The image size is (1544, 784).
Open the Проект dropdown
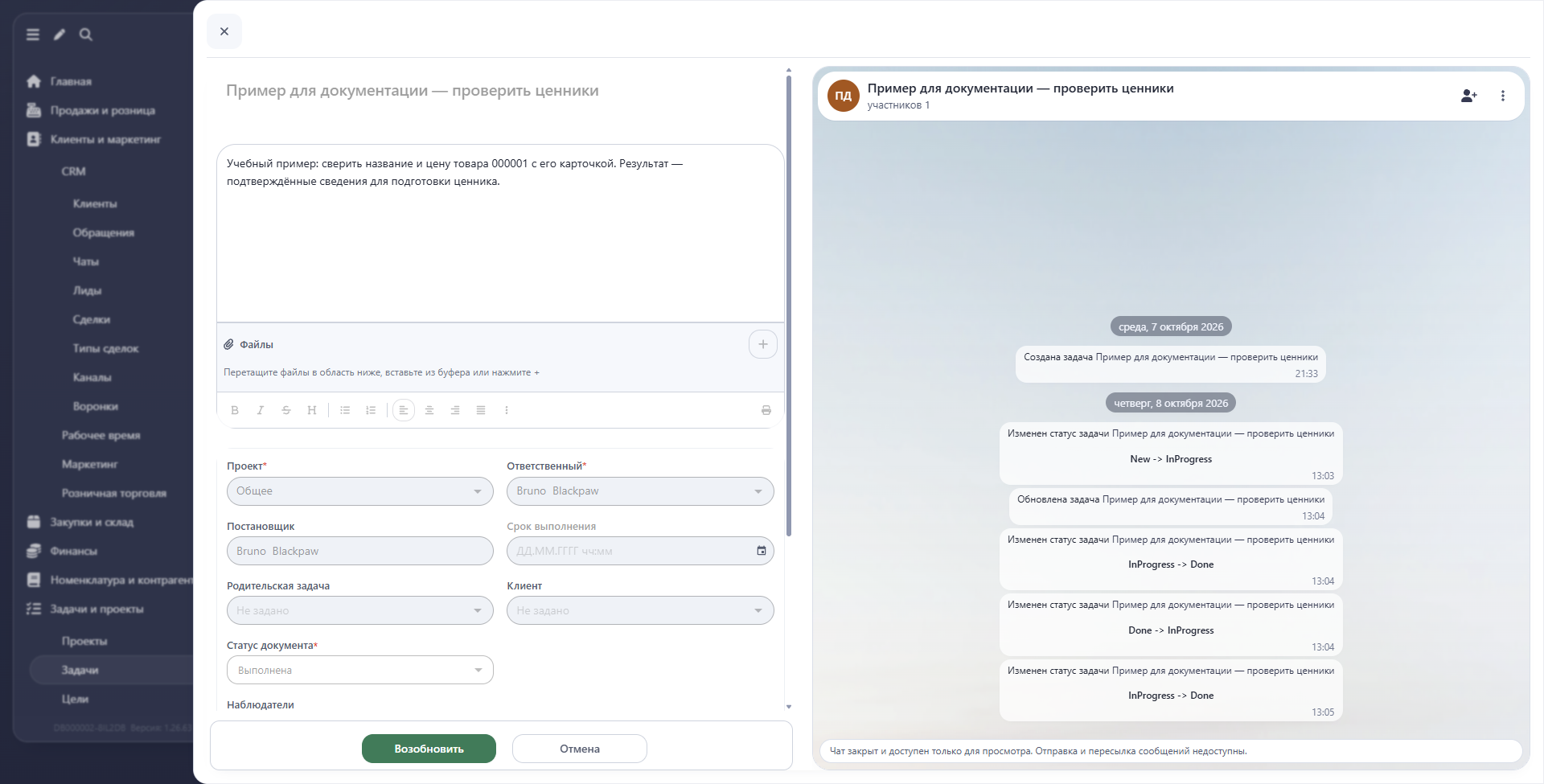coord(360,491)
